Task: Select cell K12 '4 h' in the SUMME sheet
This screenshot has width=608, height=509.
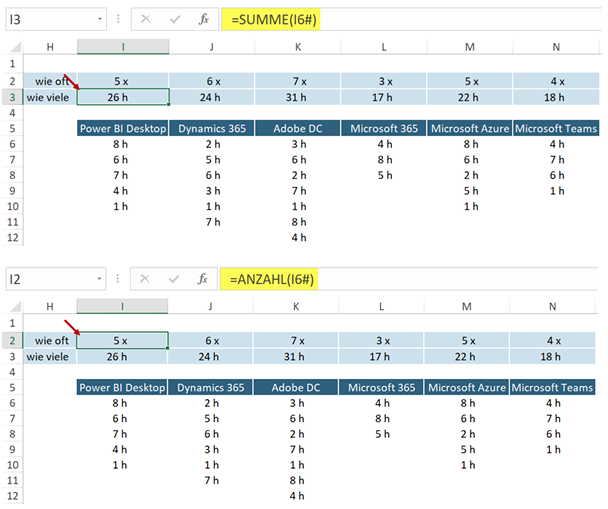Action: coord(298,237)
